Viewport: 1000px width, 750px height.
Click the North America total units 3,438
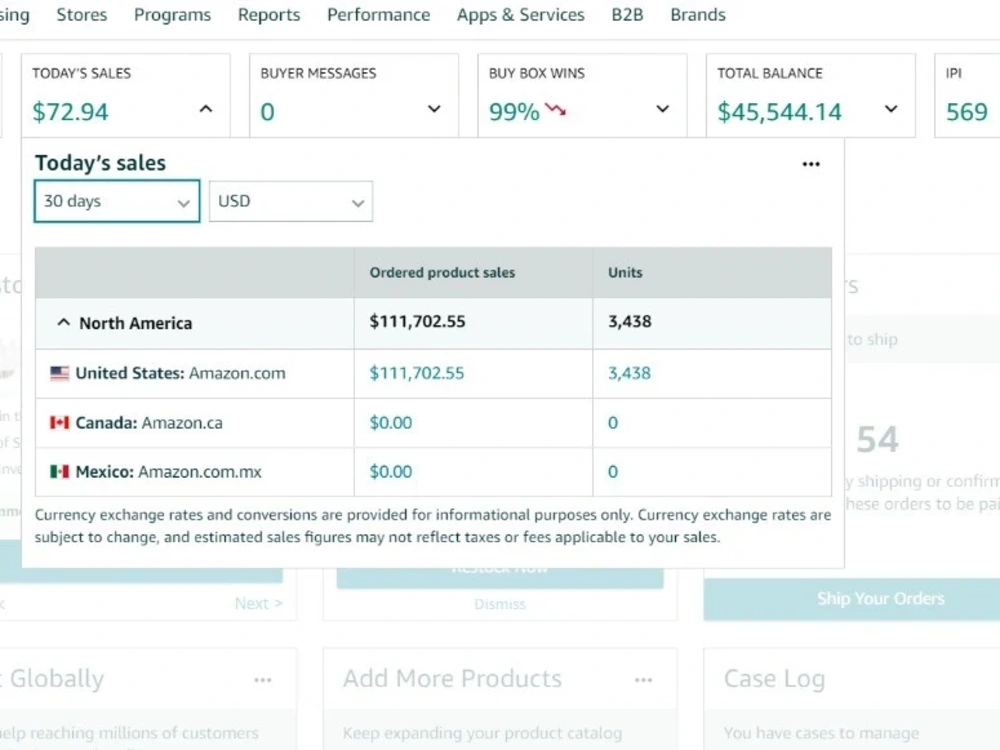click(629, 321)
